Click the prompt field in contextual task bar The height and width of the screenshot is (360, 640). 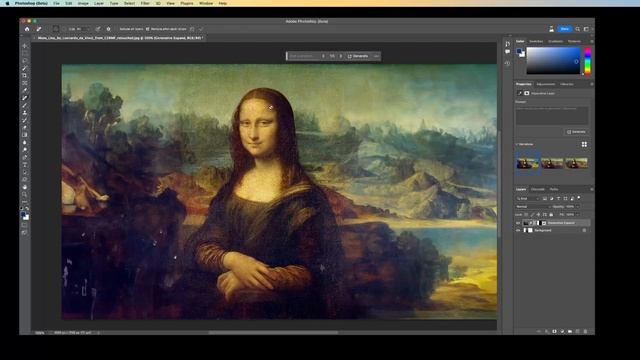pos(303,56)
